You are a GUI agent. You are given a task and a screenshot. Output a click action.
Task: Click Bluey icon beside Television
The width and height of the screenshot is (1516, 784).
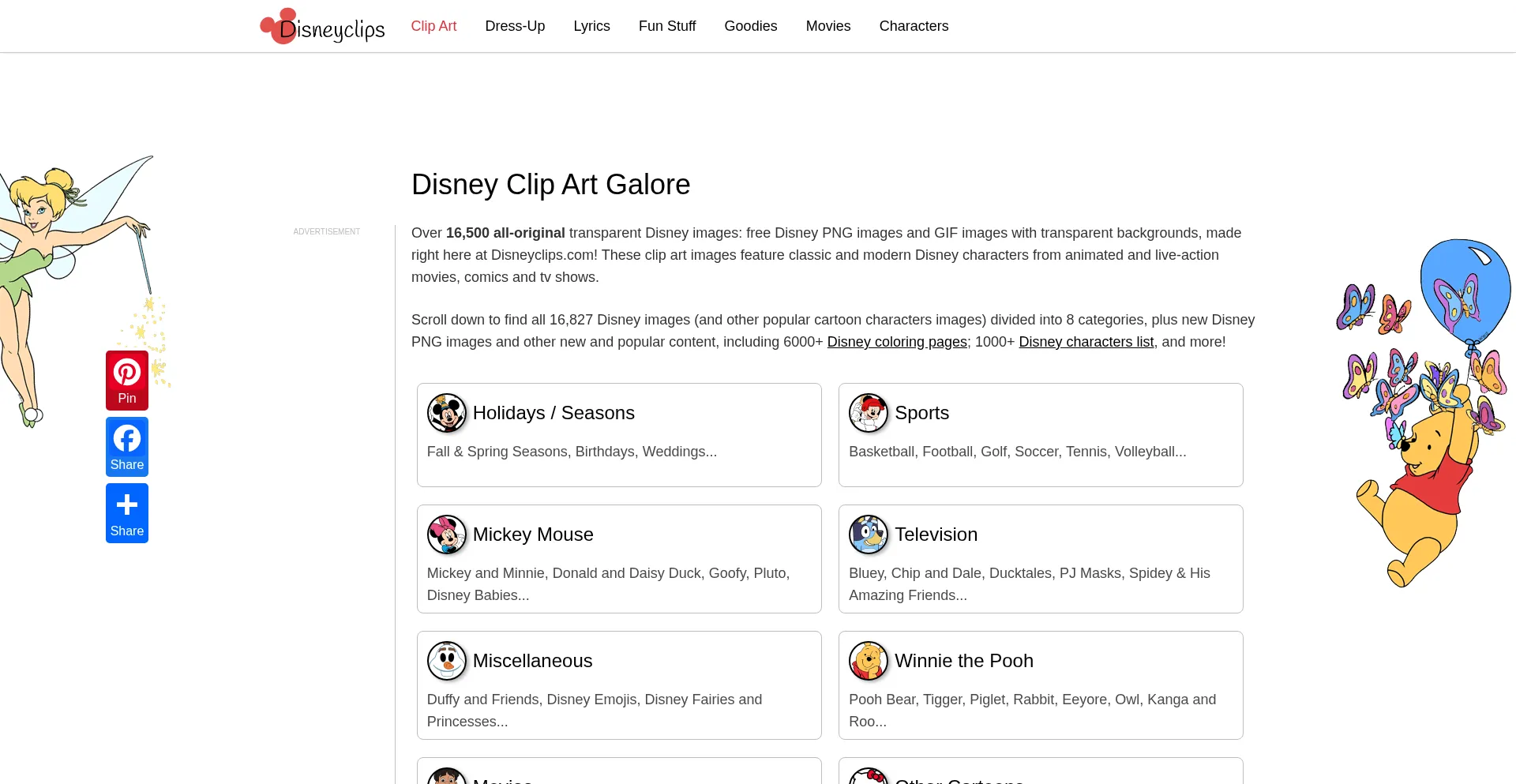point(869,535)
